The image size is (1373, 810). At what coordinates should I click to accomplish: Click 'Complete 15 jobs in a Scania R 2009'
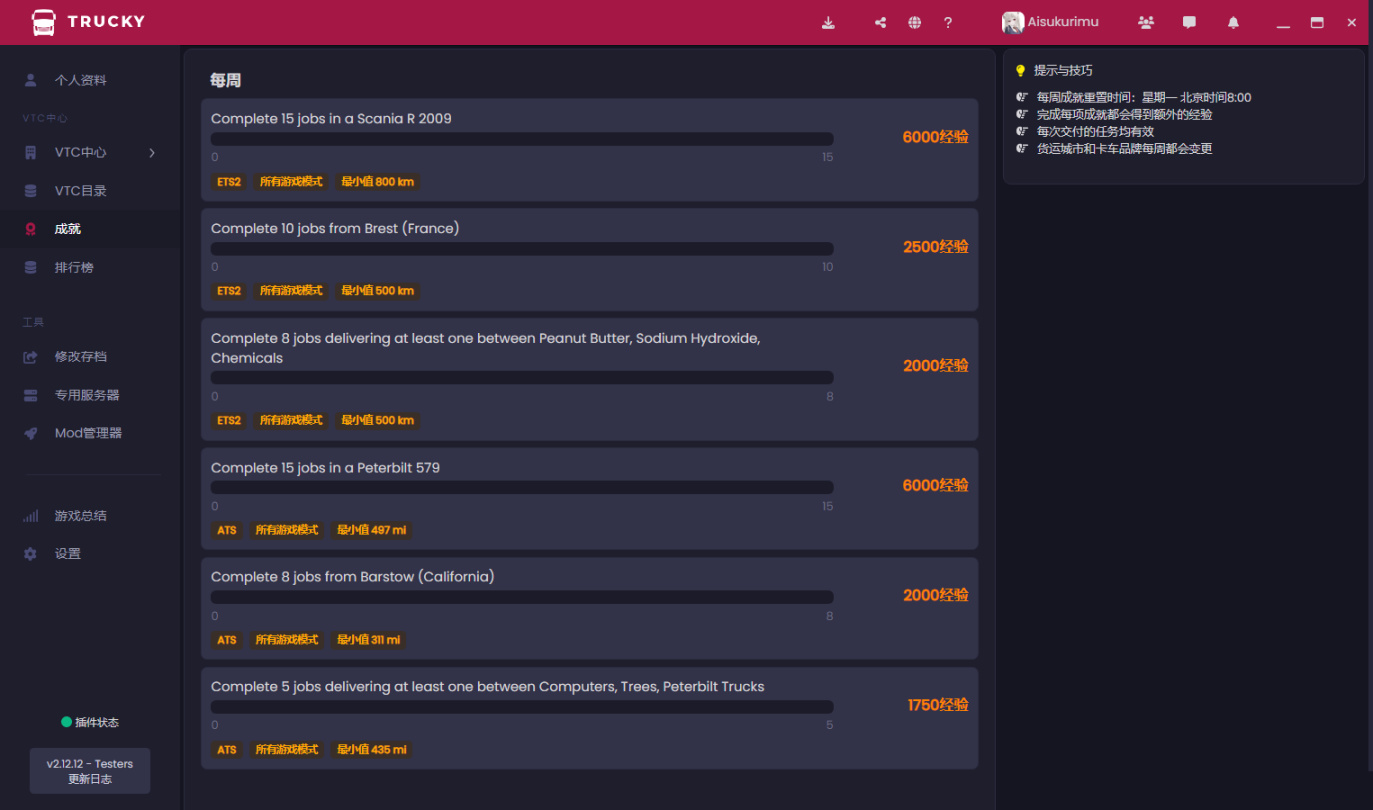[331, 118]
